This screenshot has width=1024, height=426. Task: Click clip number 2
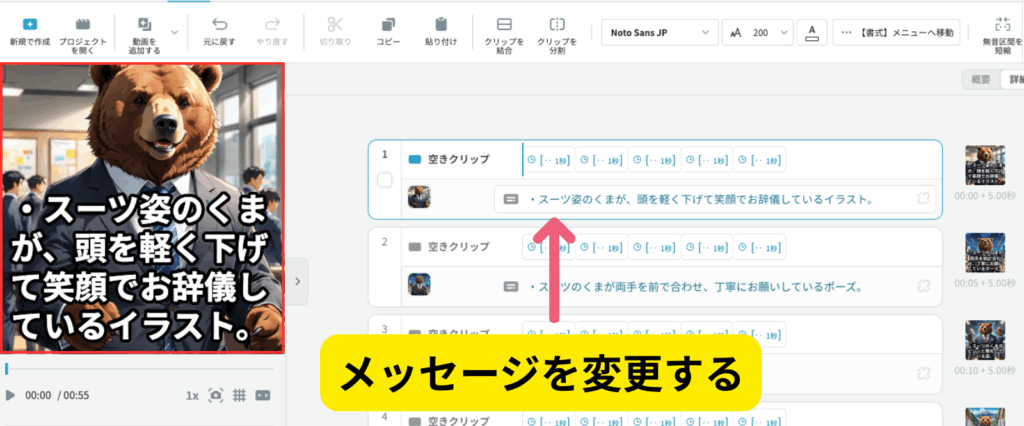385,242
